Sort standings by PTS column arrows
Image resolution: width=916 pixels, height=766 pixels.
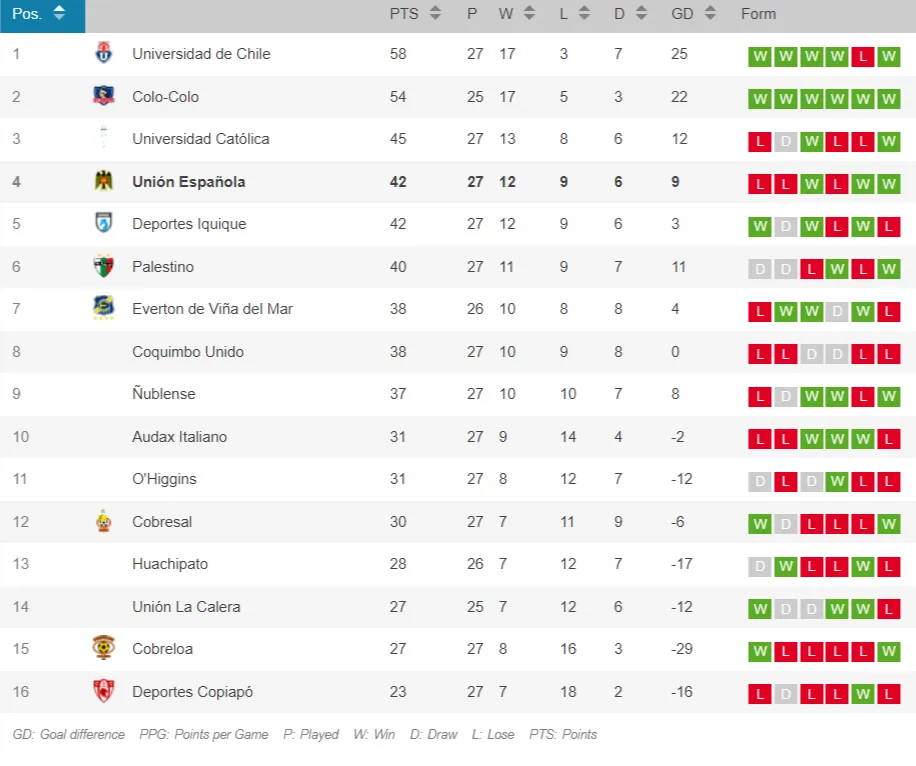tap(435, 14)
